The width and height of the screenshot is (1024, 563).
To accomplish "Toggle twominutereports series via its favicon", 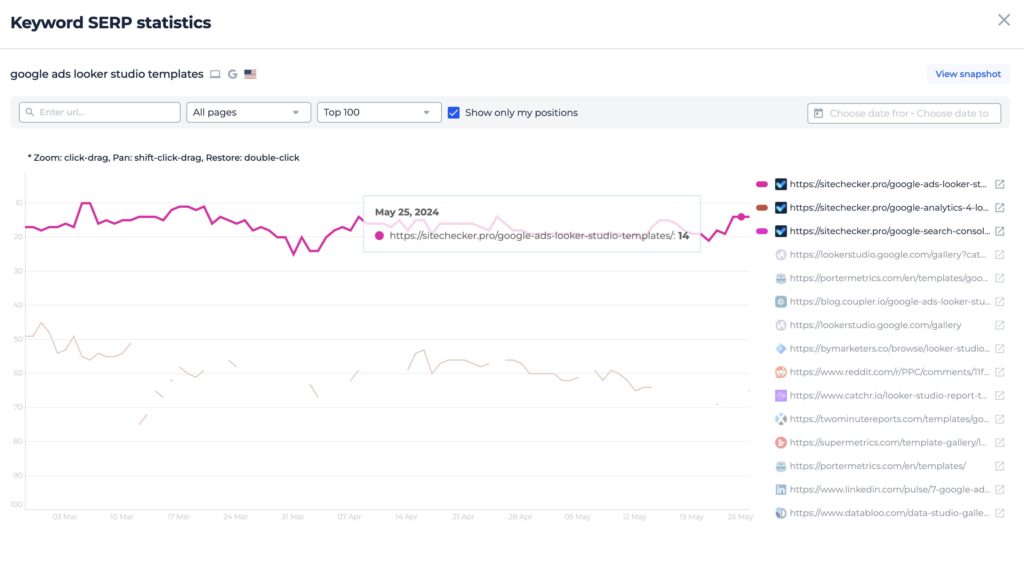I will pyautogui.click(x=780, y=419).
